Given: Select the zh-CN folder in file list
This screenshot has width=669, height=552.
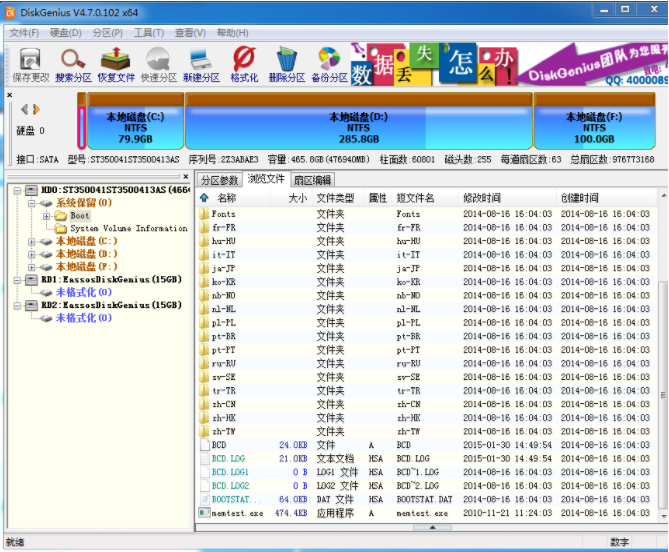Looking at the screenshot, I should point(226,404).
